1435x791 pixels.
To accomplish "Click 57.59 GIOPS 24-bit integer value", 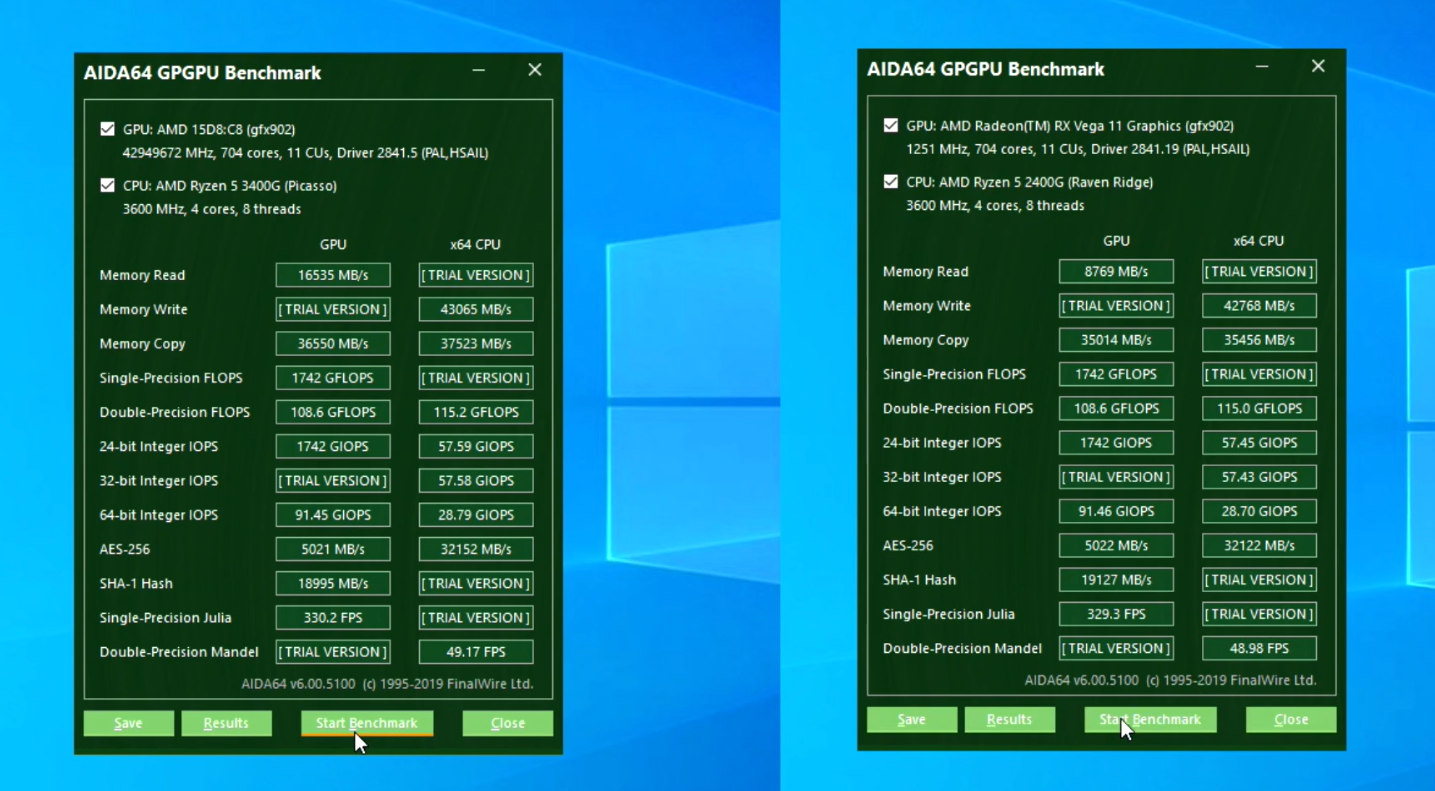I will tap(476, 446).
